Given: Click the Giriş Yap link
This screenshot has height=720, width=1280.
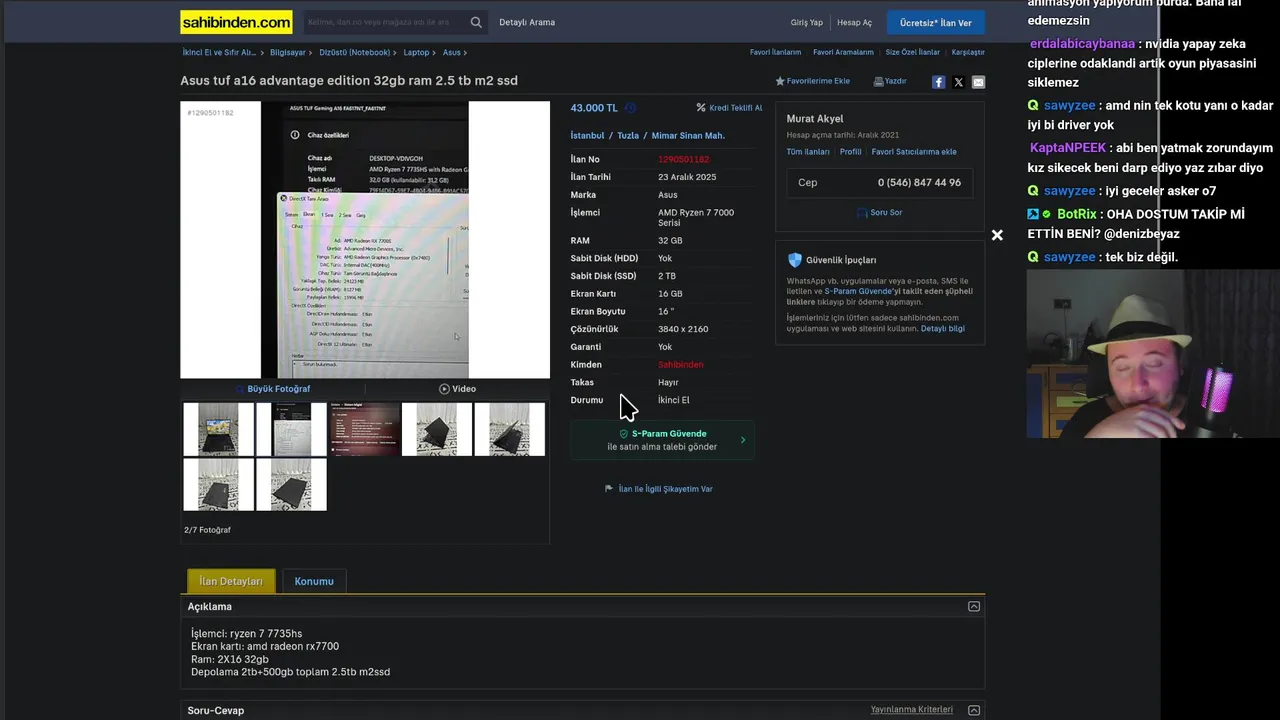Looking at the screenshot, I should pos(807,22).
